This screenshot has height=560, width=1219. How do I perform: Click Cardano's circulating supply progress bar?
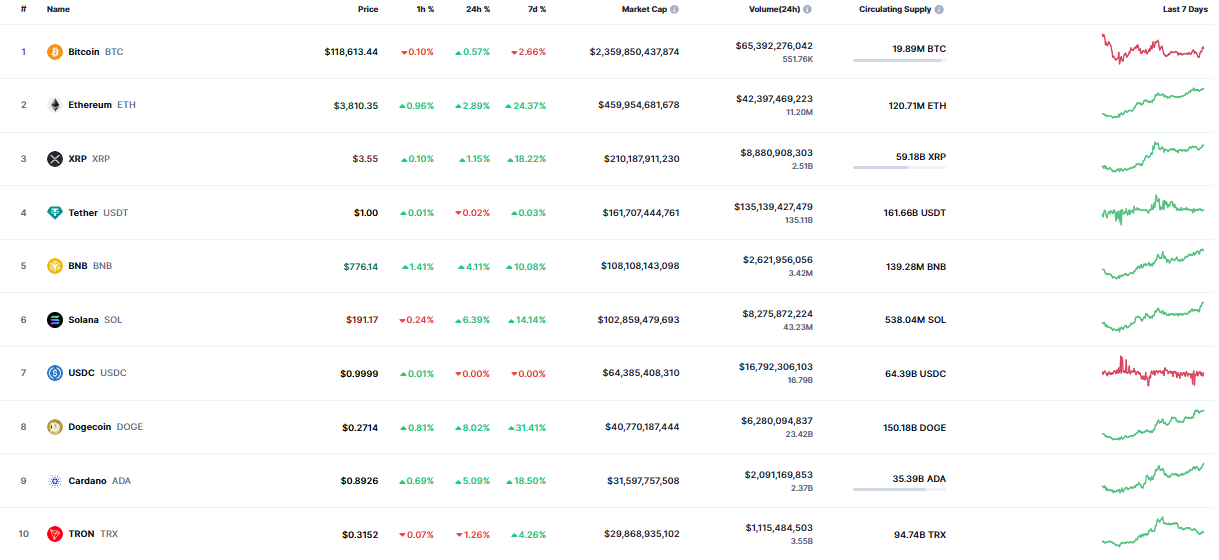tap(899, 490)
